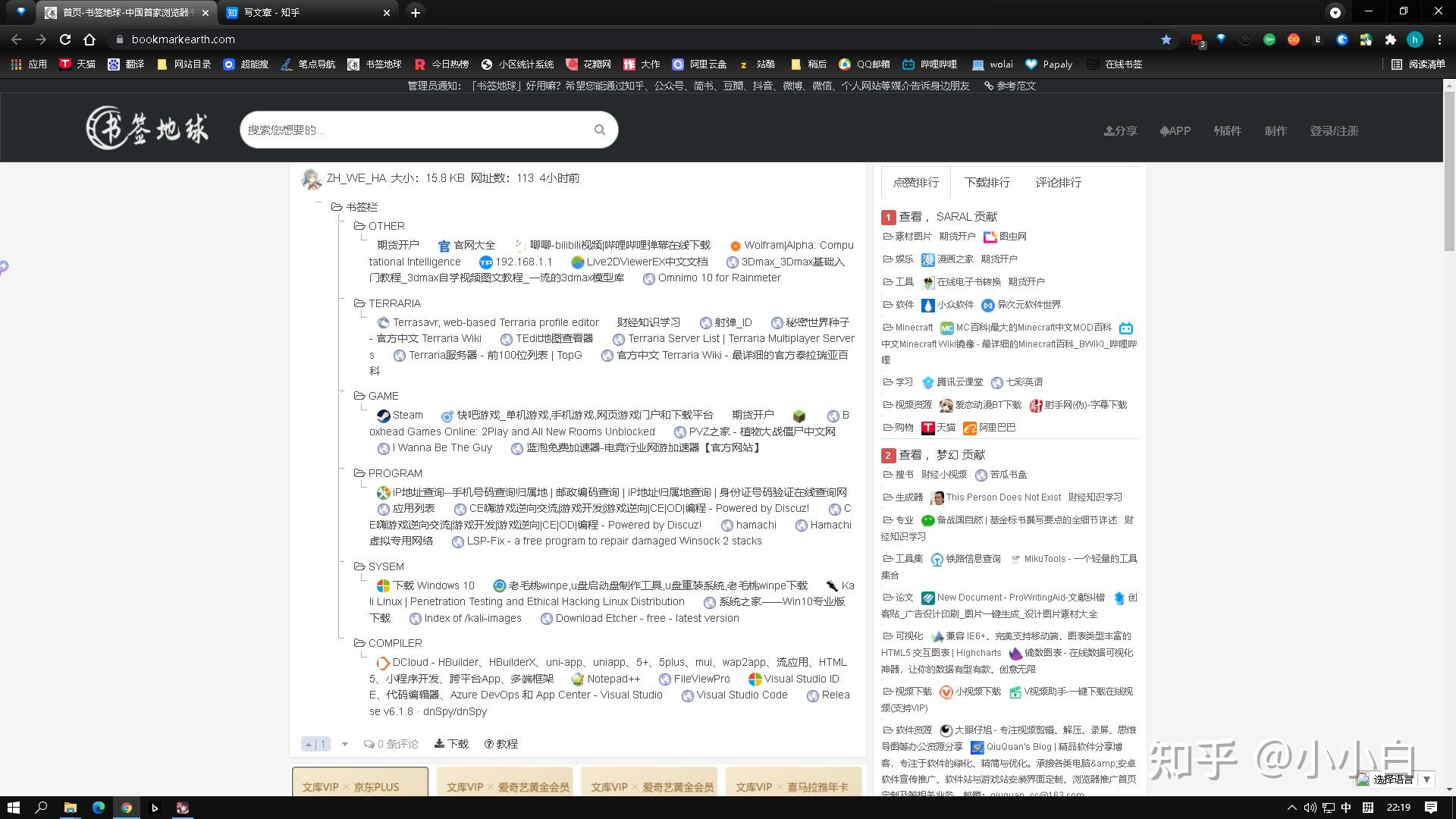Bookmark this page with star icon
The image size is (1456, 819).
(1166, 39)
